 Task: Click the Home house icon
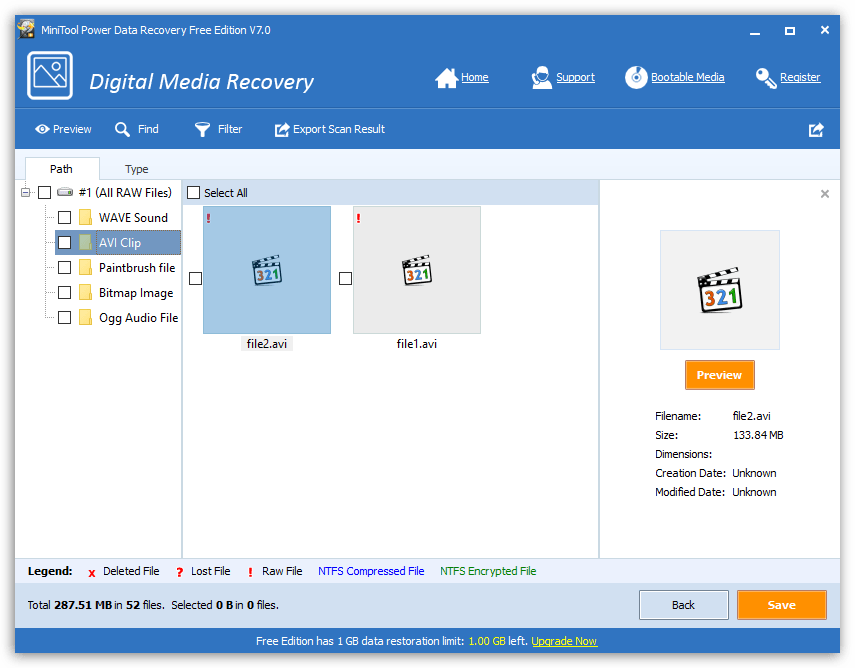[446, 78]
